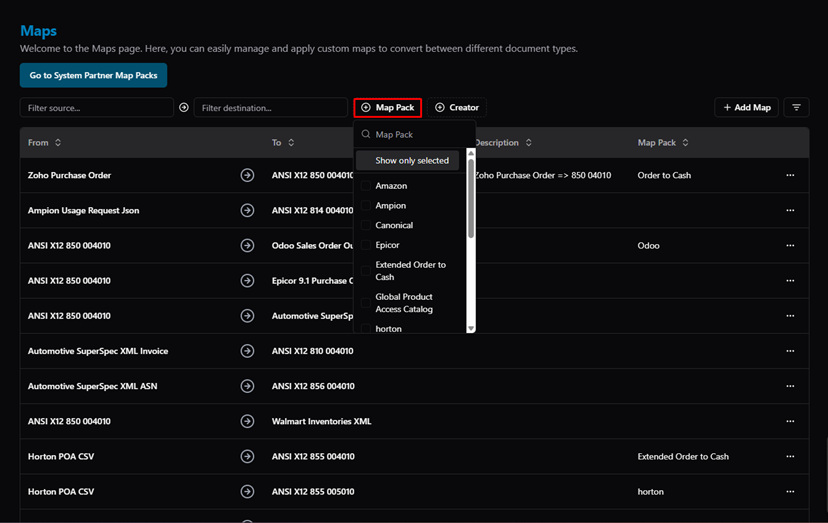Screen dimensions: 828x523
Task: Open the Creator filter dropdown
Action: [457, 107]
